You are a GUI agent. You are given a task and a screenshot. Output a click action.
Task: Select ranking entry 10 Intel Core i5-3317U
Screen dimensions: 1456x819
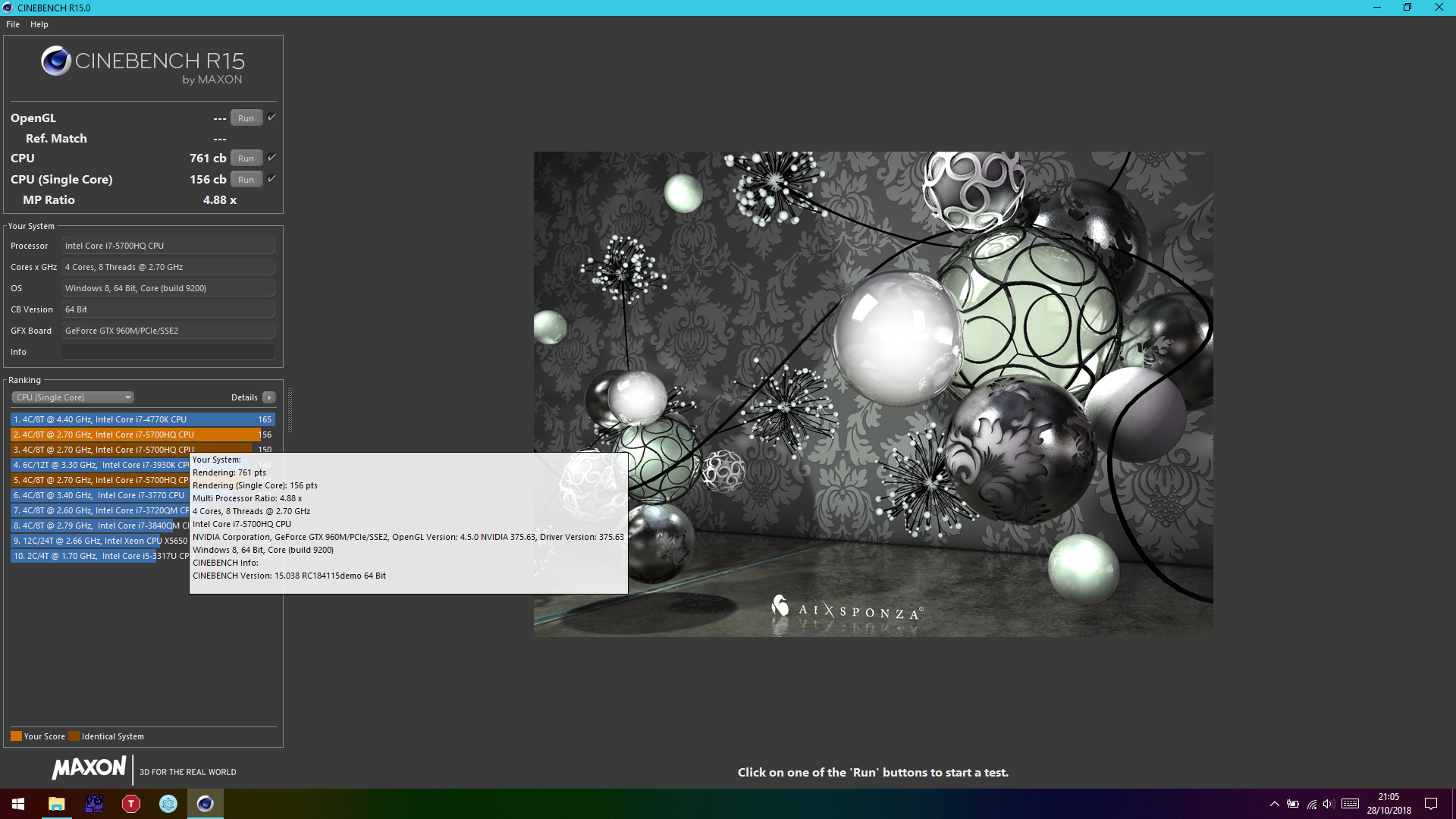(x=99, y=556)
